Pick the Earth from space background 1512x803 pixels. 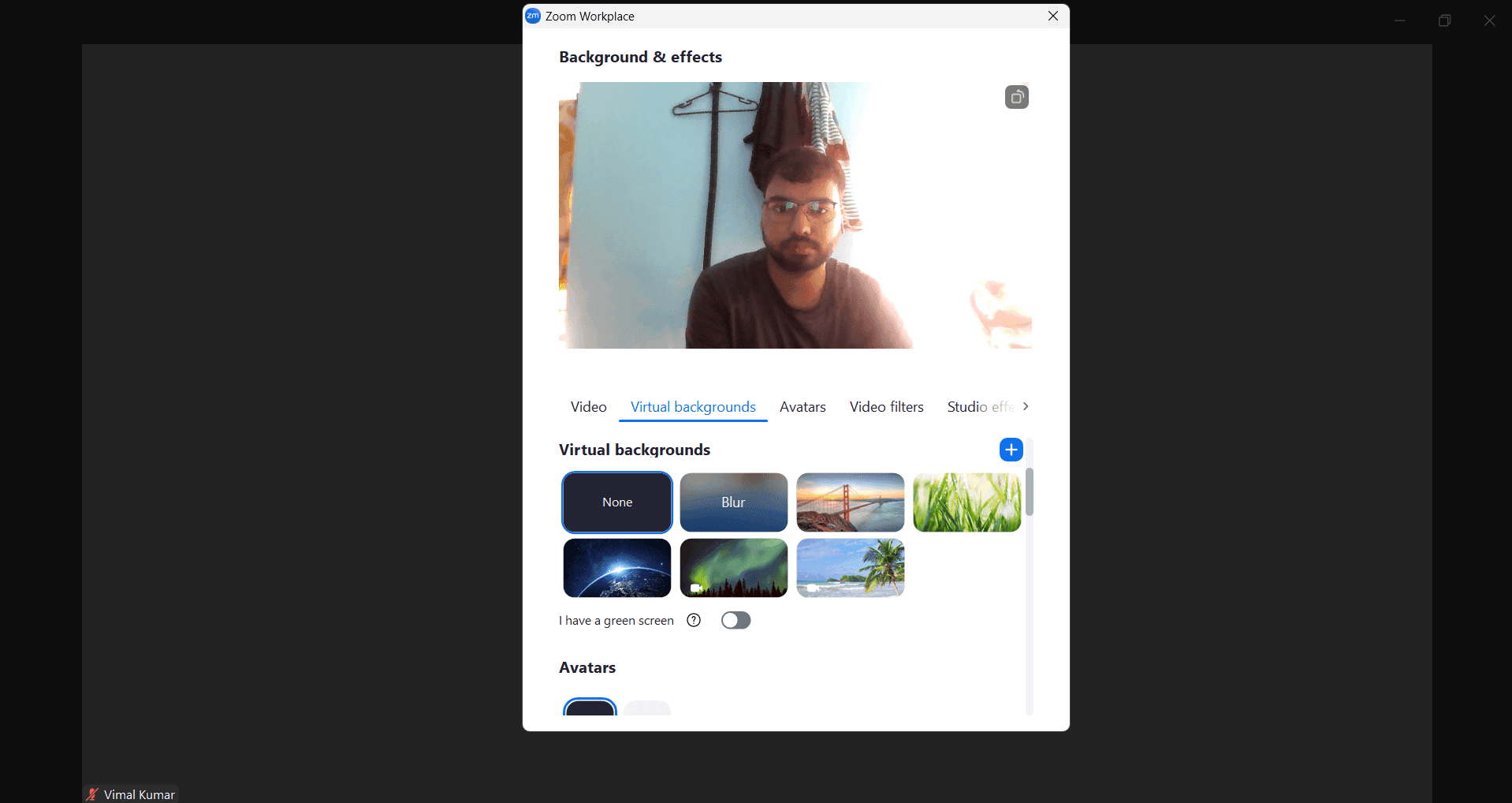pos(617,568)
